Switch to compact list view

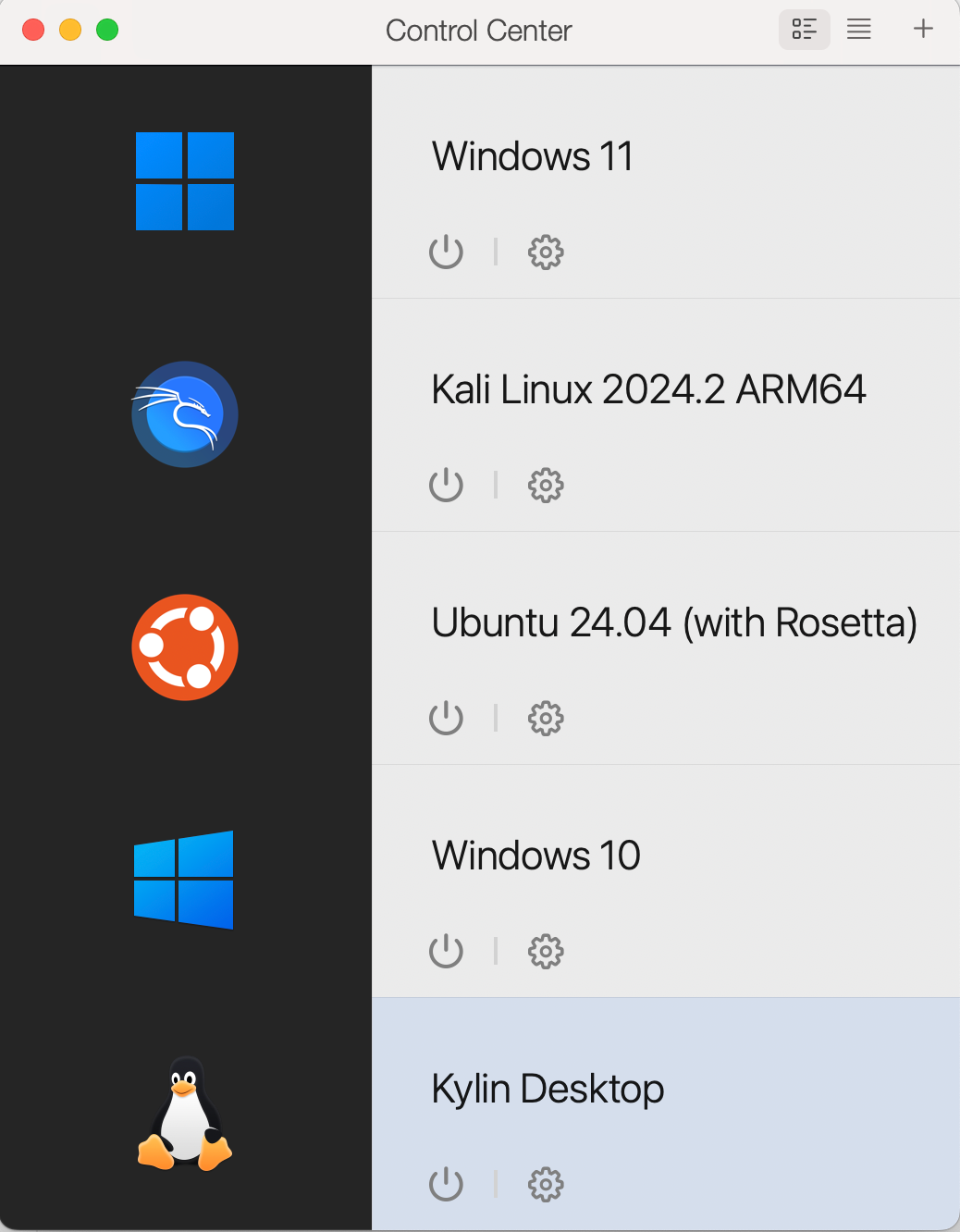pos(858,29)
